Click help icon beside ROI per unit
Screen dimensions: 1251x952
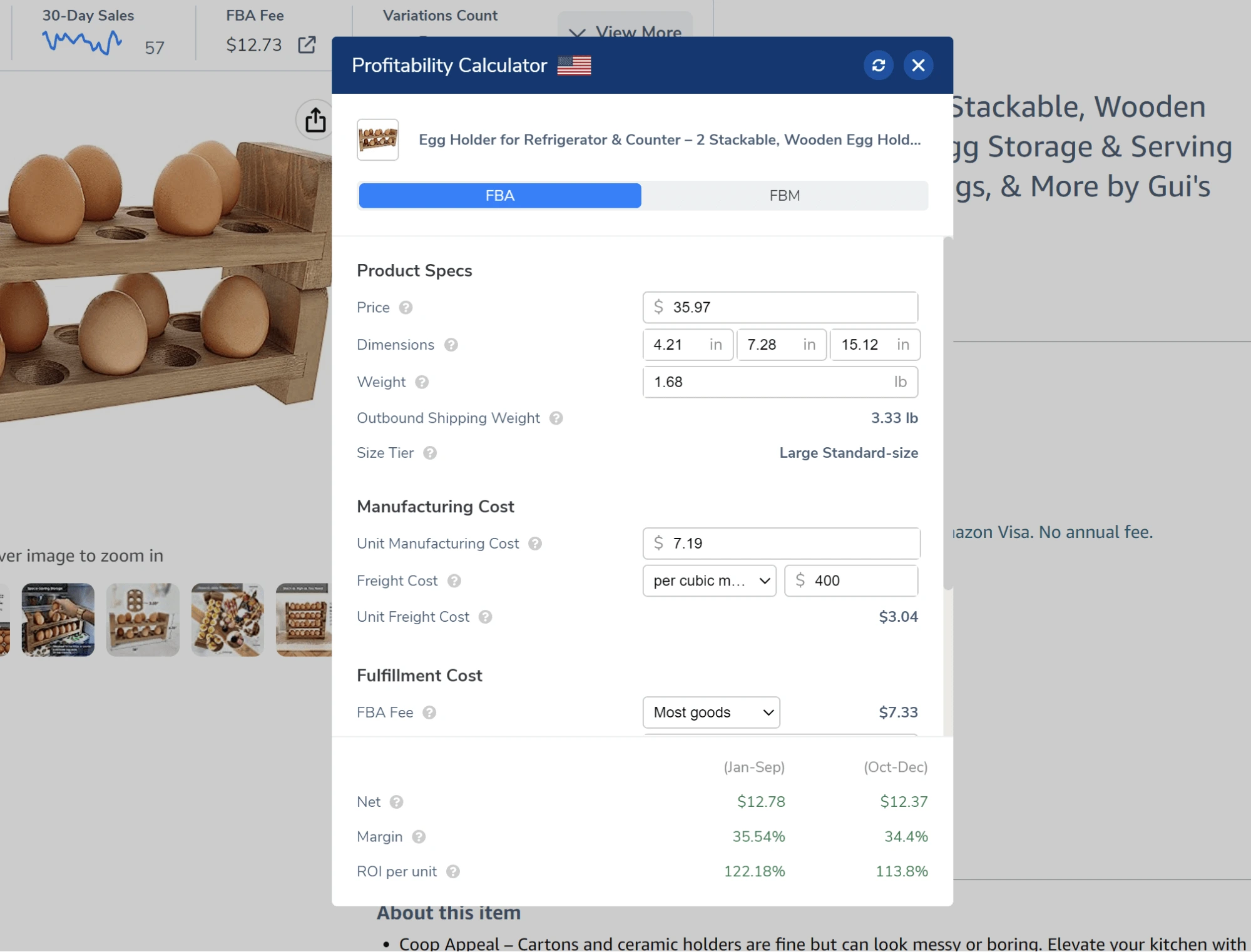[452, 872]
